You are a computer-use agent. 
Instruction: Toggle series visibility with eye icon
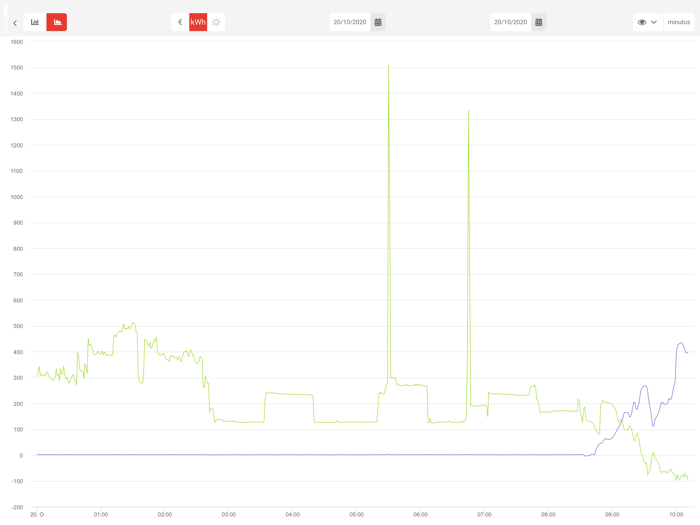(642, 22)
